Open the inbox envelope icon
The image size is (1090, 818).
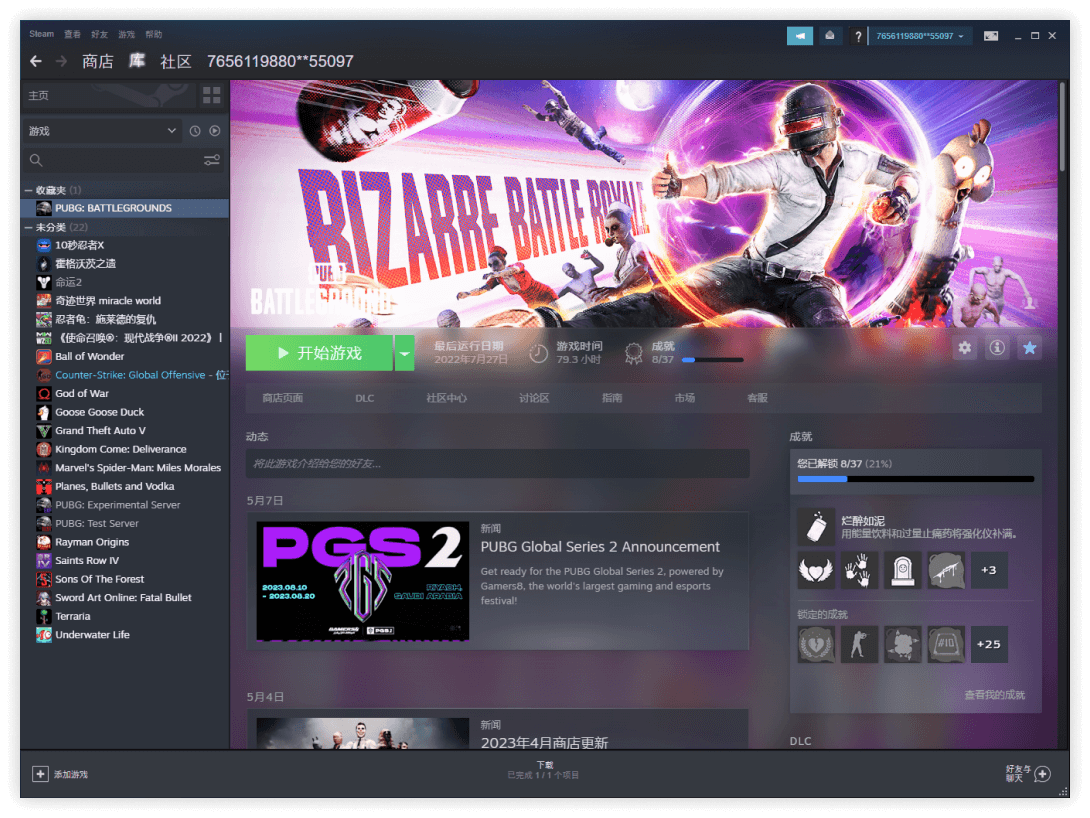830,36
